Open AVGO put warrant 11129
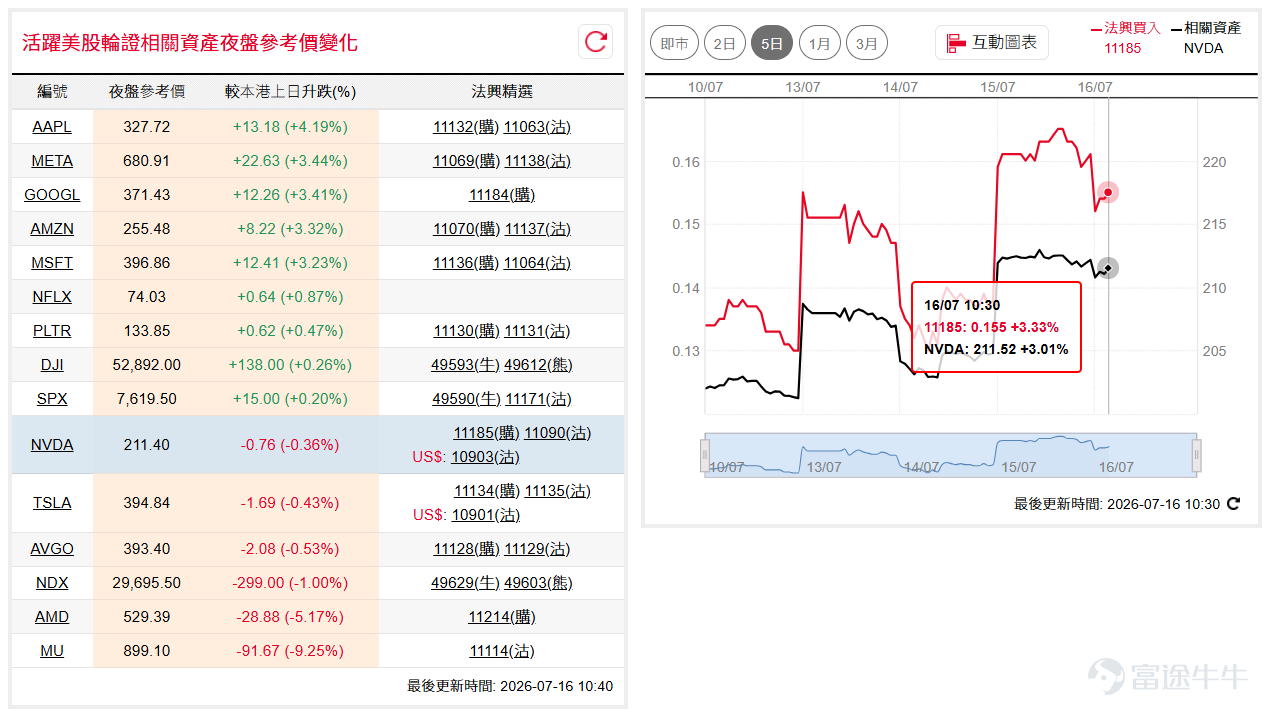This screenshot has height=713, width=1268. pyautogui.click(x=537, y=549)
